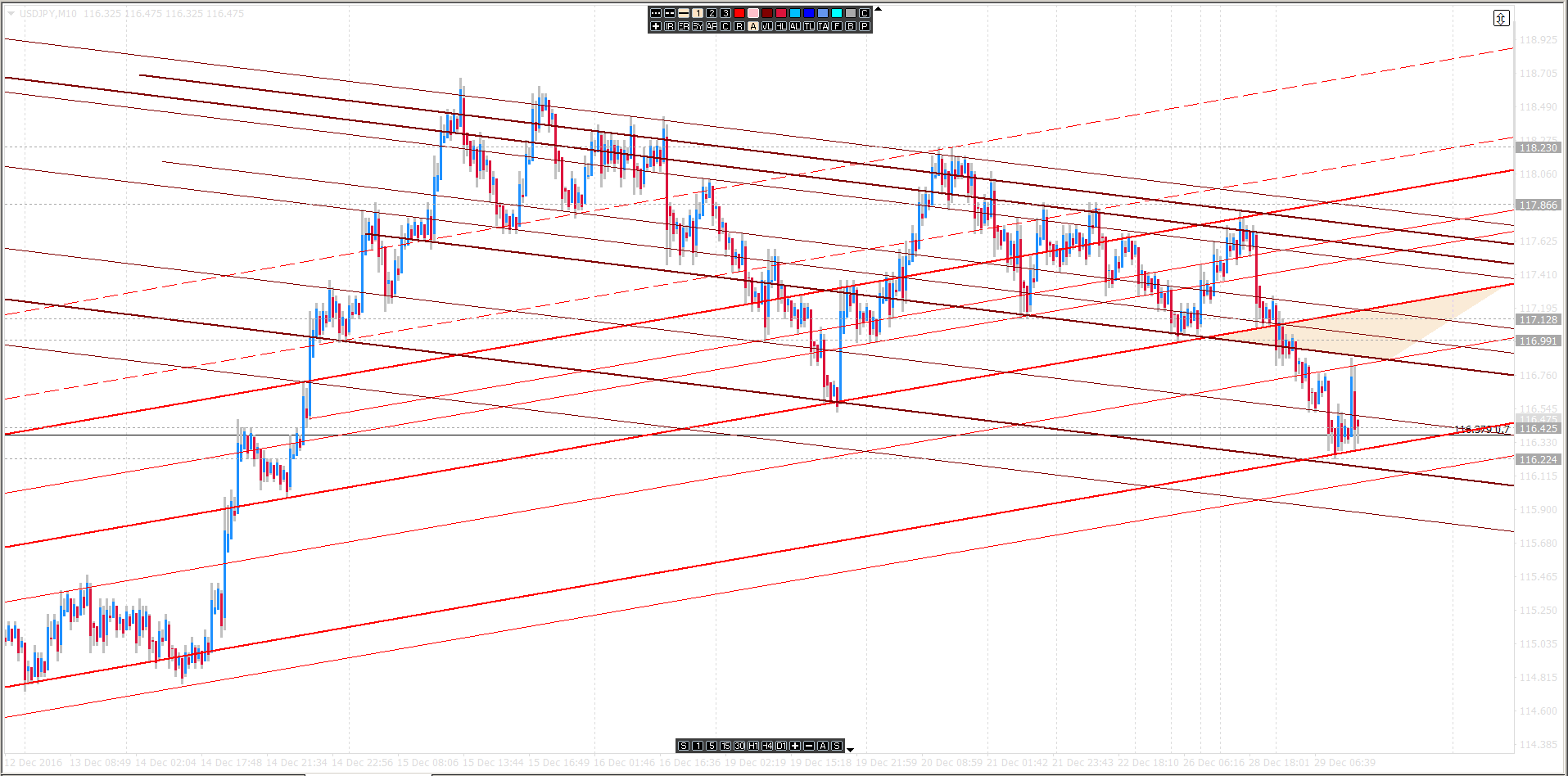The image size is (1568, 776).
Task: Click the C button beside gray swatch
Action: (865, 13)
